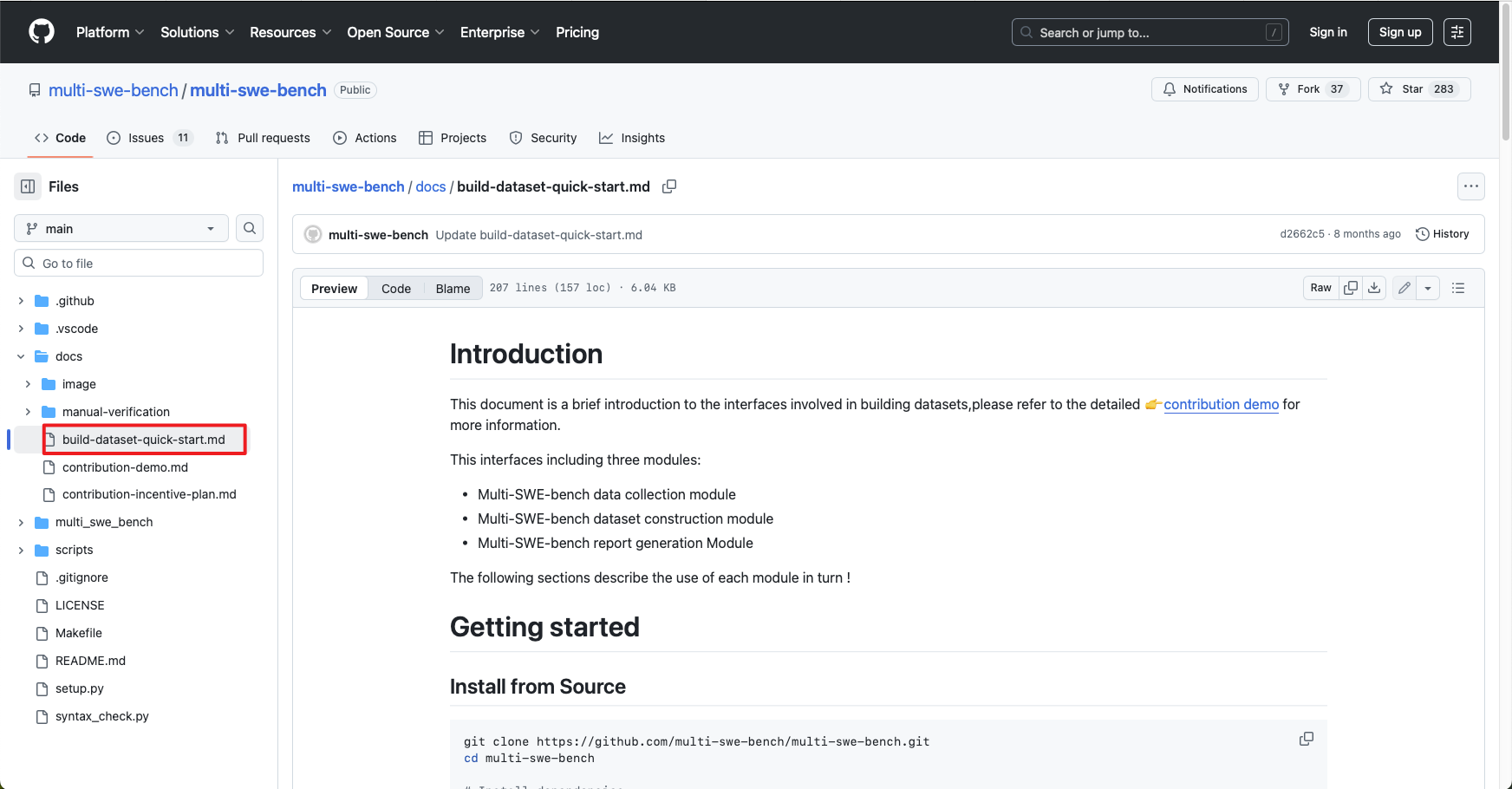Open the main branch selector dropdown
This screenshot has width=1512, height=789.
(121, 228)
